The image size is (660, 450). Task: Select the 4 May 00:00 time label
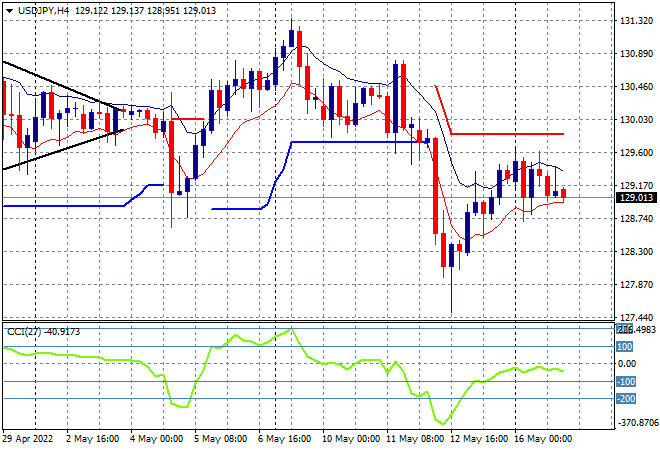pyautogui.click(x=157, y=439)
